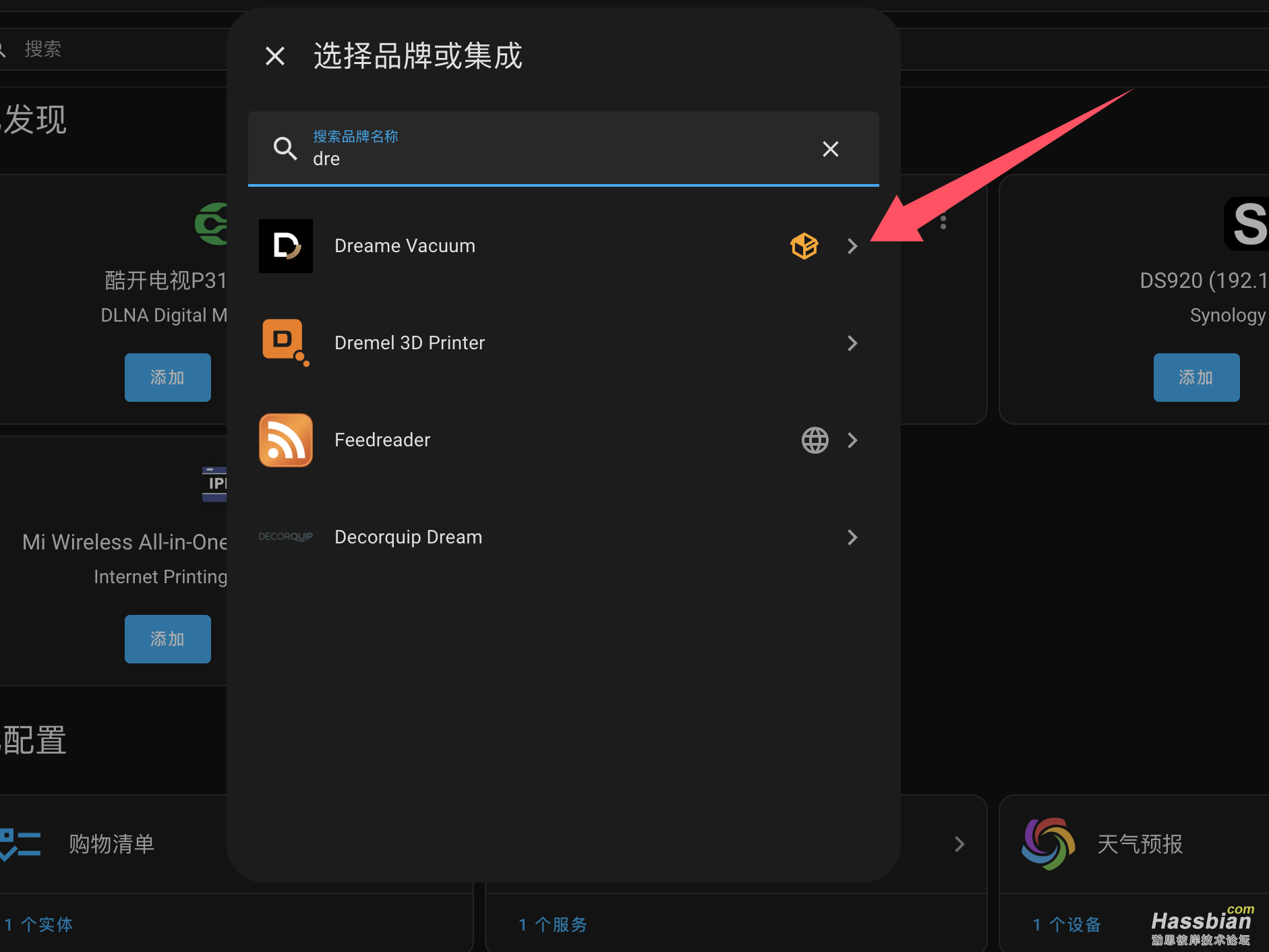Click into the brand name search field

(x=563, y=148)
